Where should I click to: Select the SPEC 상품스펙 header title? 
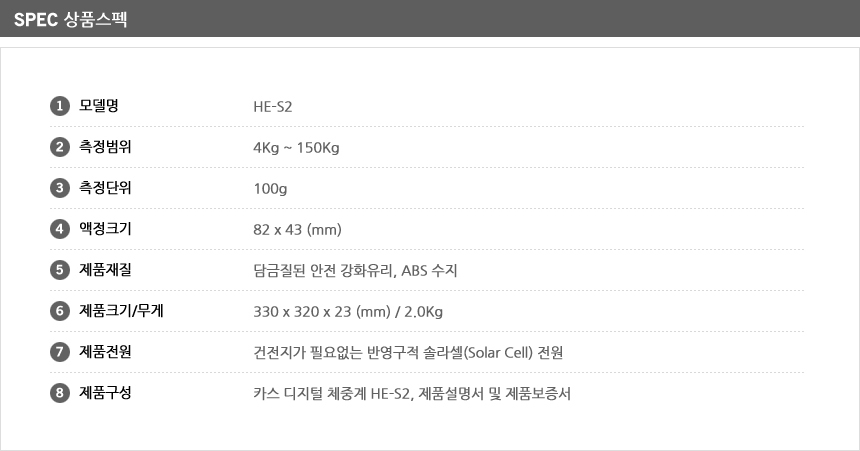point(70,19)
